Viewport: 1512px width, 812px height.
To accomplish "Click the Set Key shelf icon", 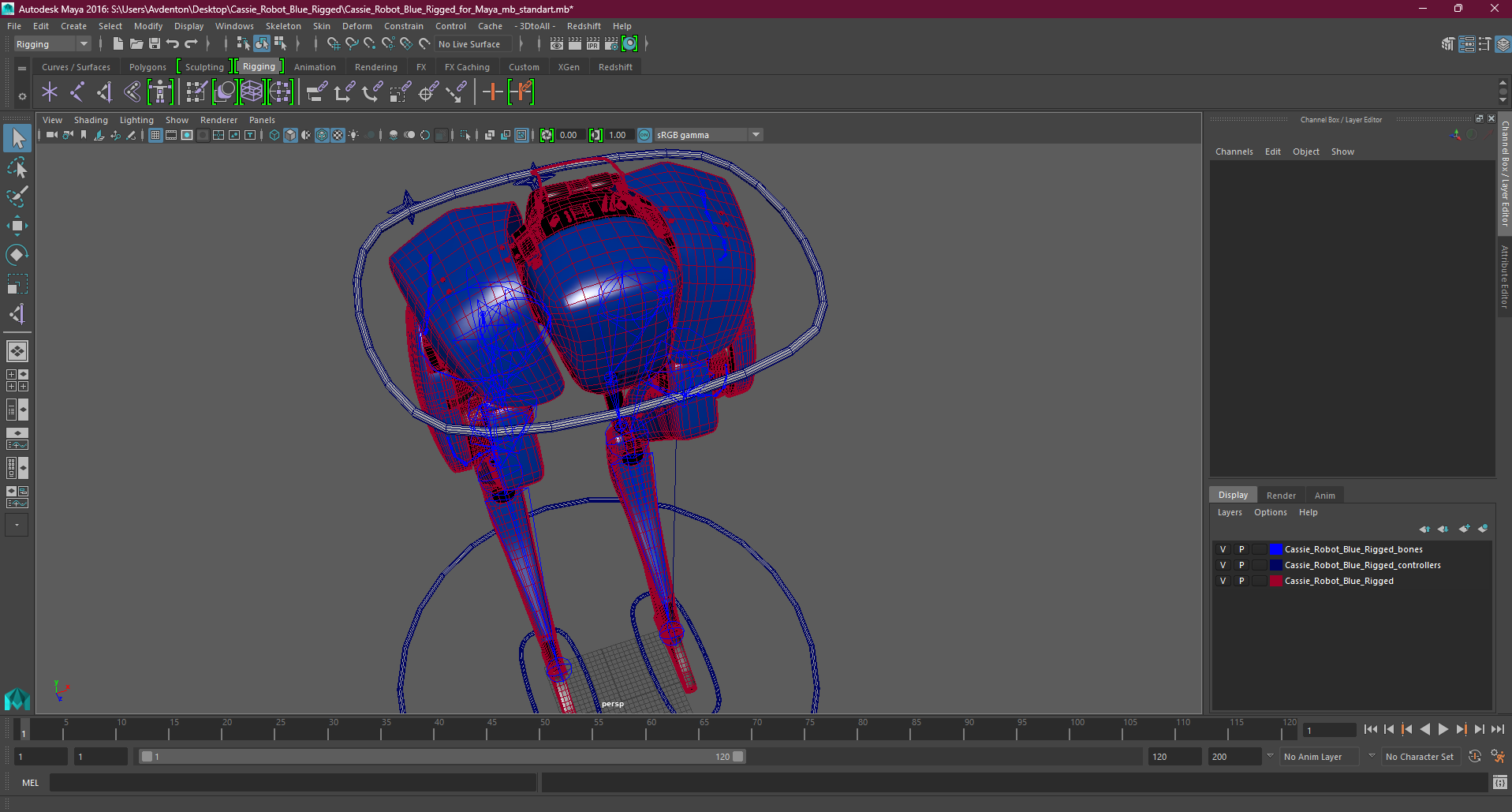I will [x=493, y=92].
